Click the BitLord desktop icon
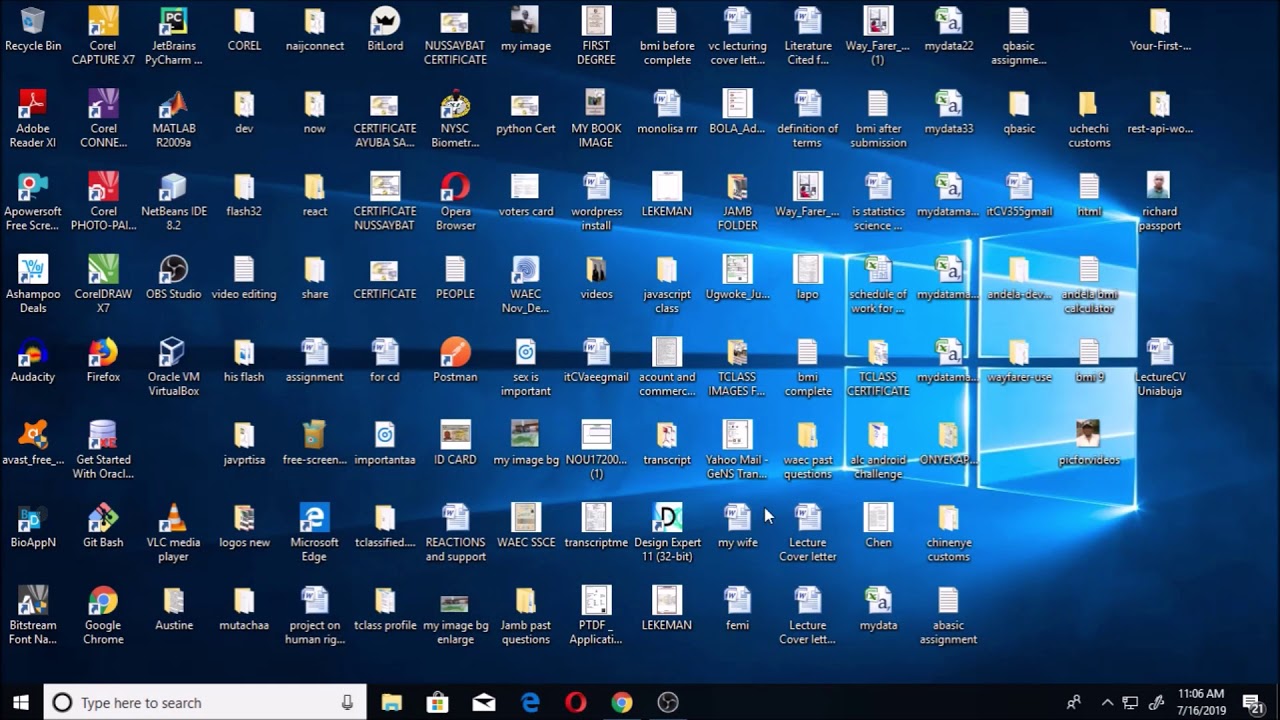This screenshot has height=720, width=1280. click(x=385, y=30)
